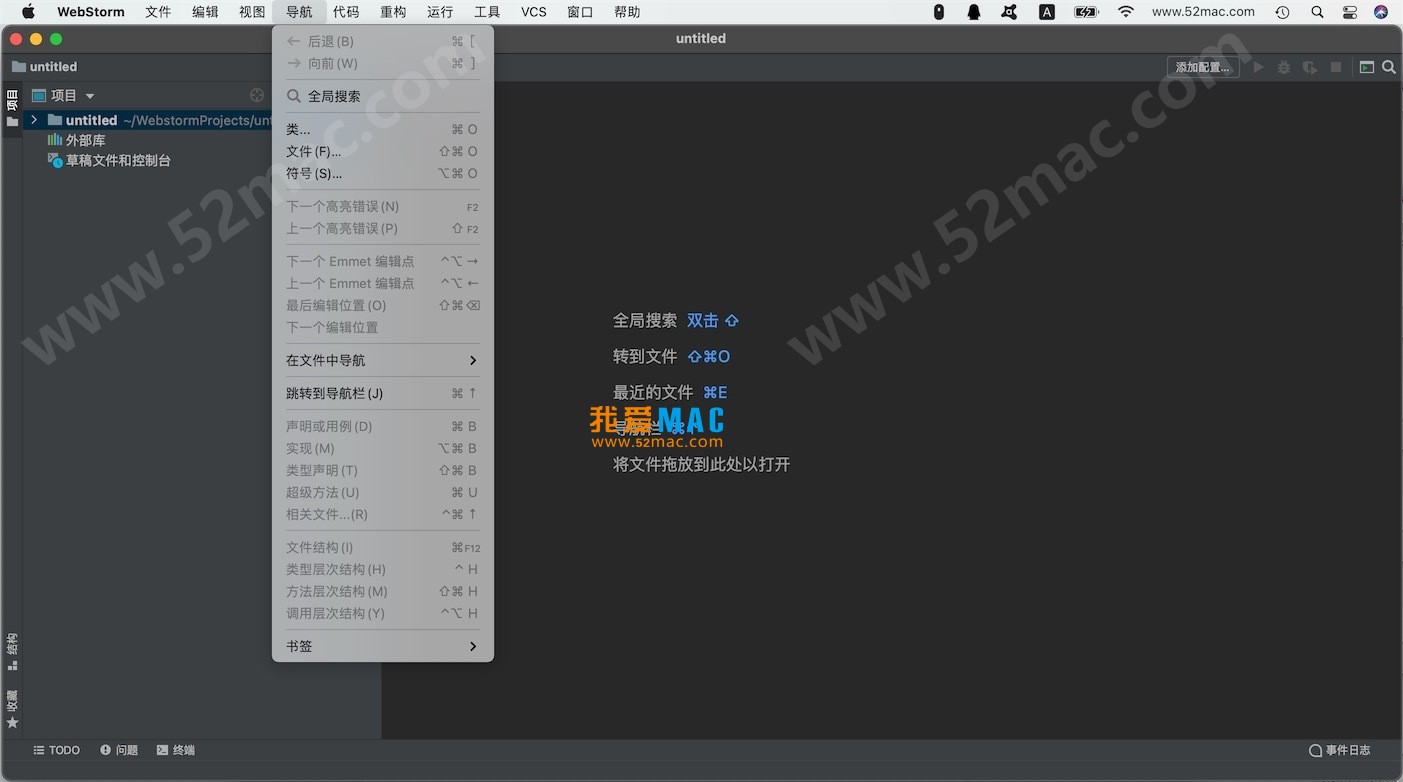Open the 运行 menu in menu bar

(440, 12)
